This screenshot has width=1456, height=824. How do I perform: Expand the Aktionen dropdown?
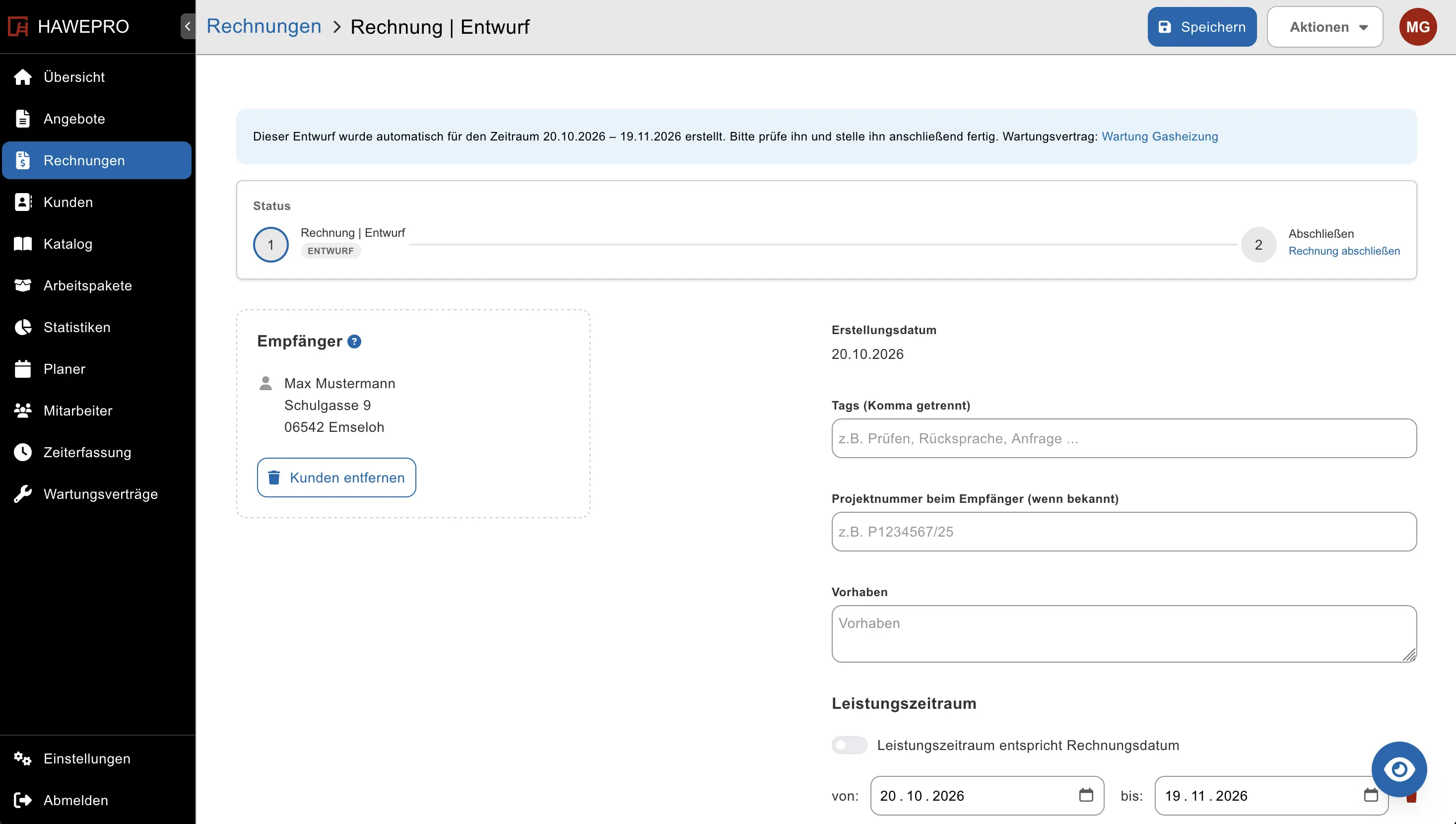[1325, 27]
